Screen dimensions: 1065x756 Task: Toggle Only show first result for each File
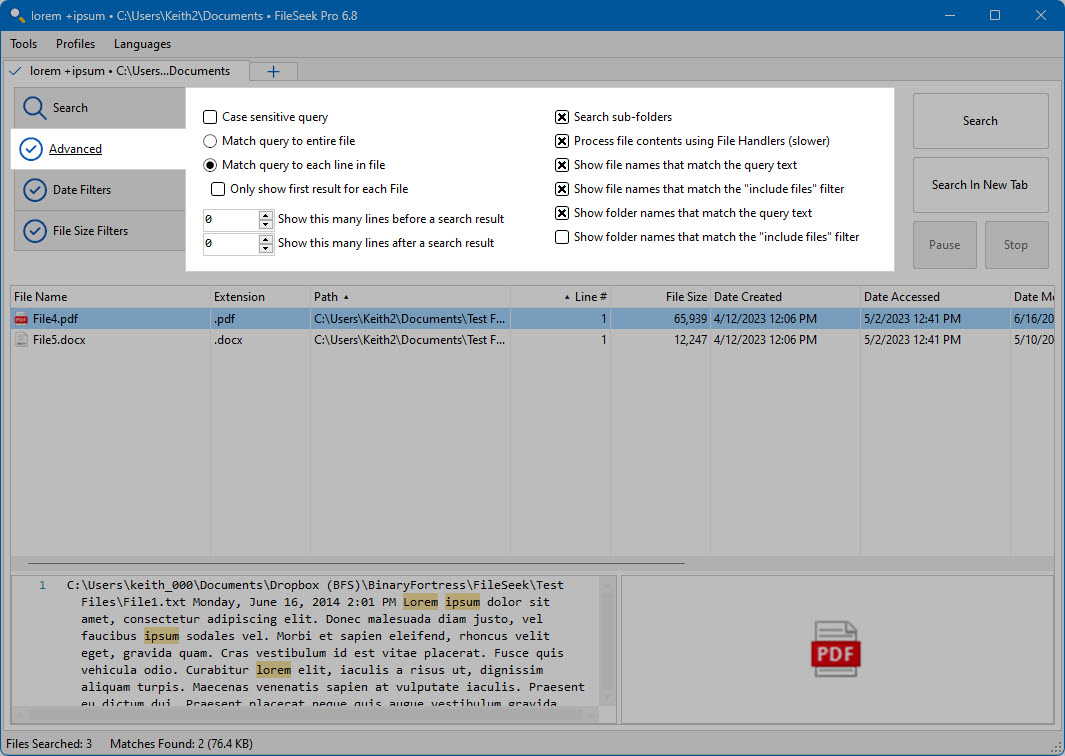point(218,189)
